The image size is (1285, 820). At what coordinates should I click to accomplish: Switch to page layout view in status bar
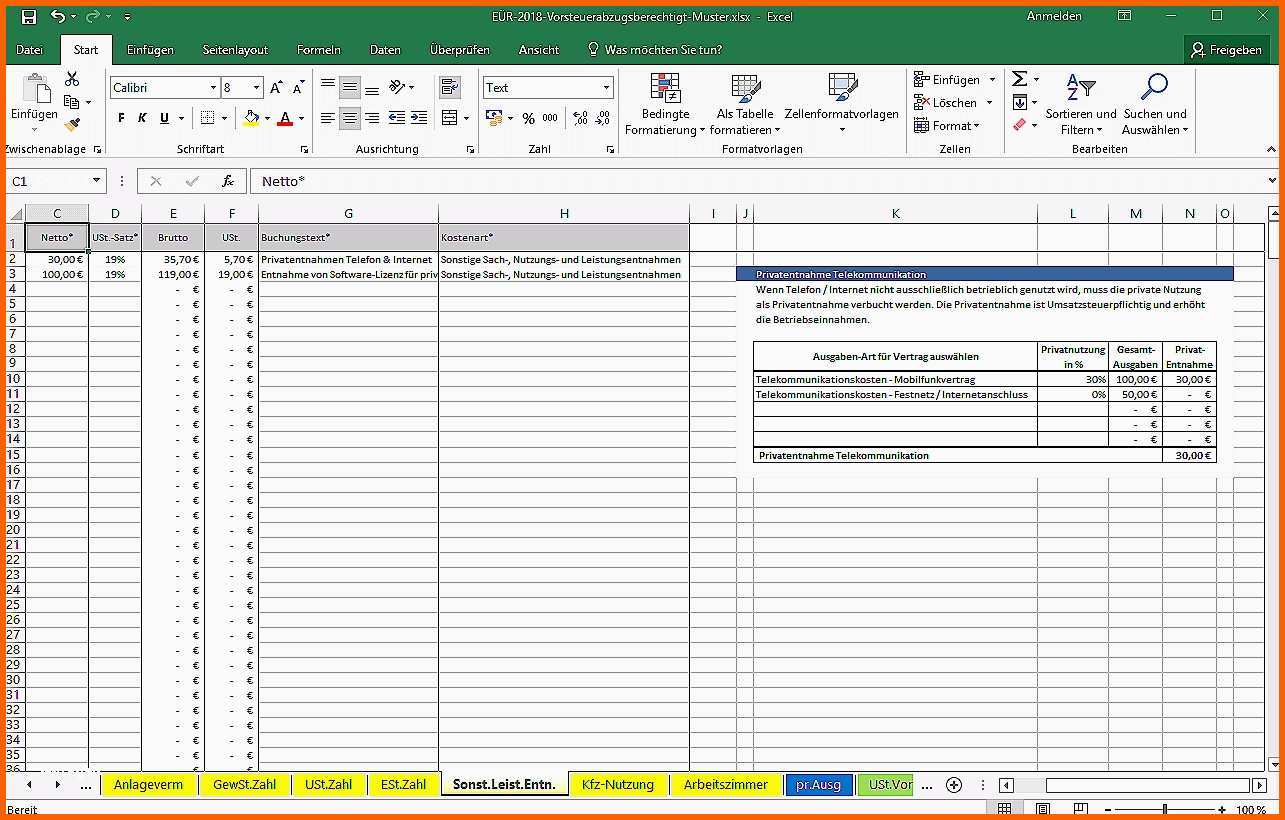1043,809
